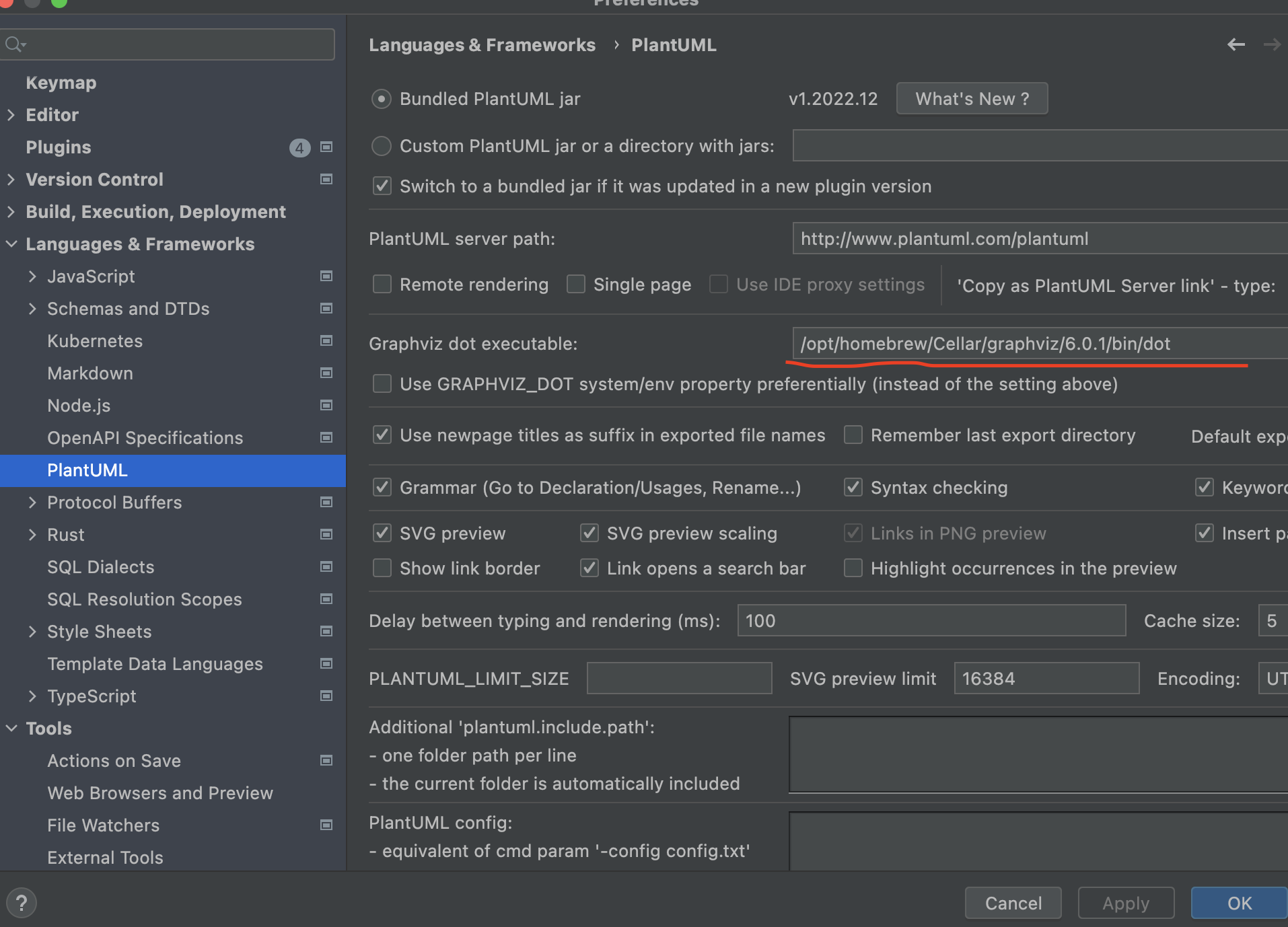The width and height of the screenshot is (1288, 927).
Task: Expand the Schemas and DTDs node
Action: tap(32, 309)
